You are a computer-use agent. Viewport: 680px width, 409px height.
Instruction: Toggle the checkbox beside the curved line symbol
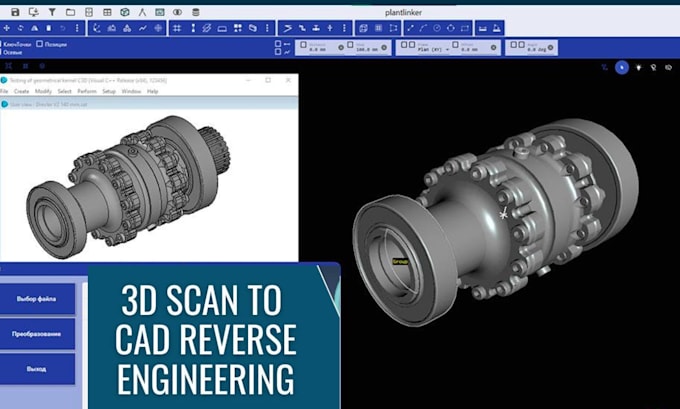point(278,52)
